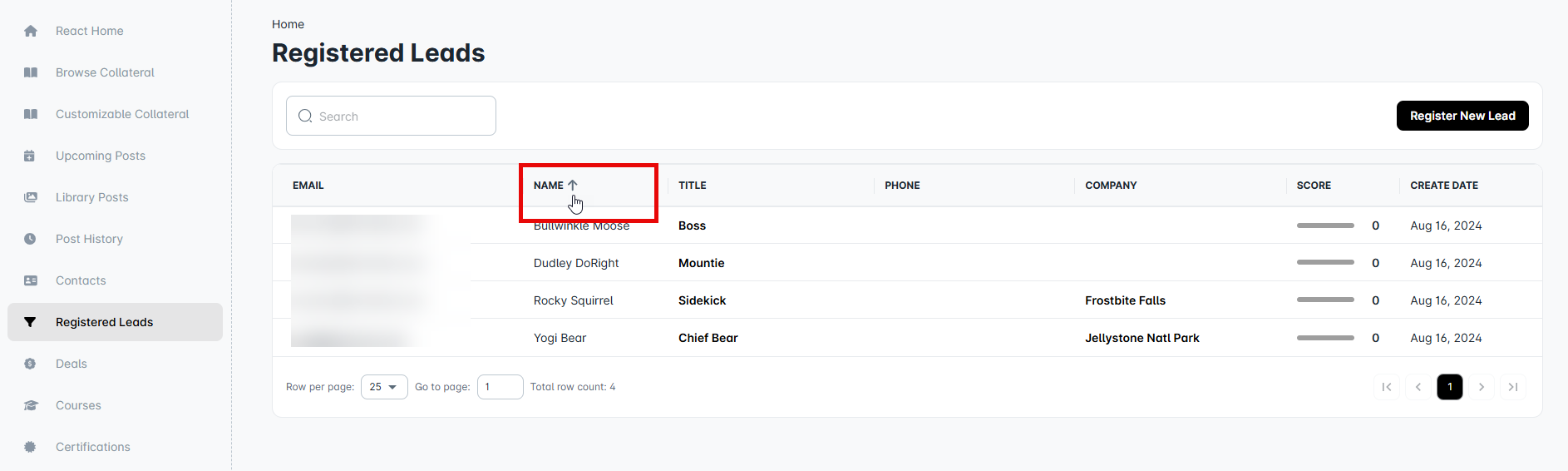
Task: Click the Deals dollar coin icon
Action: tap(30, 364)
